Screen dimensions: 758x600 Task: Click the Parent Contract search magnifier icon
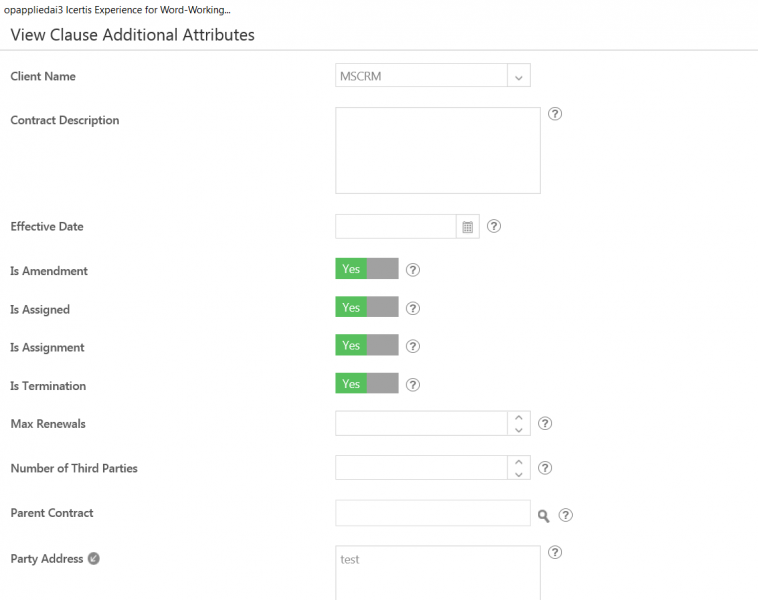544,516
